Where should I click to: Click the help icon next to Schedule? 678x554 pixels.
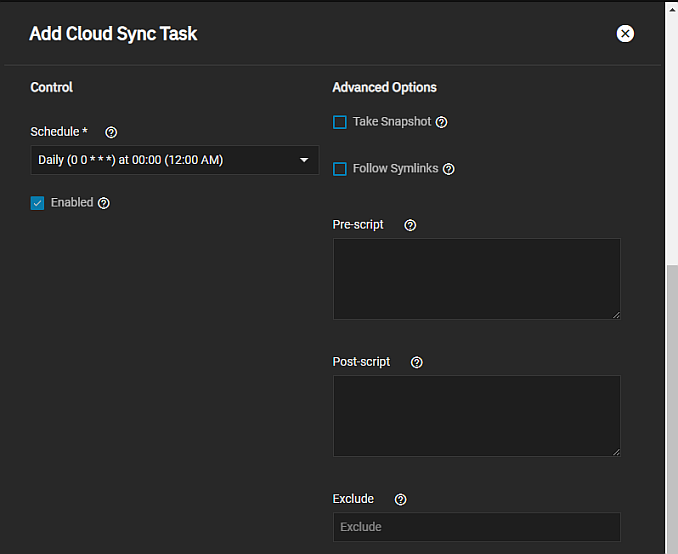pyautogui.click(x=111, y=132)
